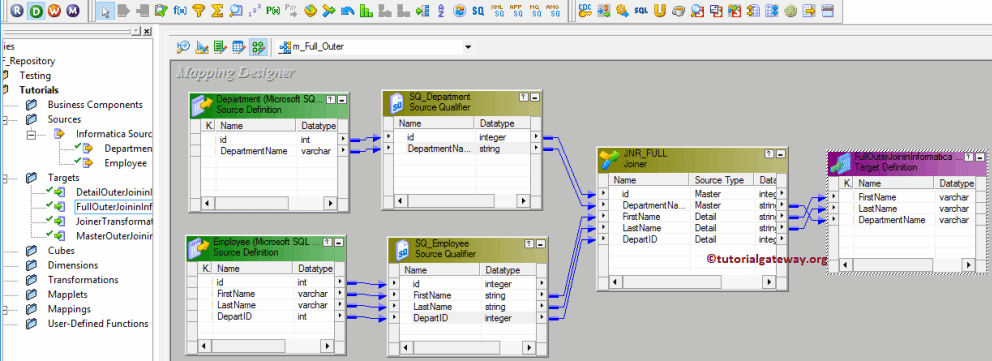Add a Sorter (A-Z) transformation
This screenshot has width=992, height=361.
(440, 11)
